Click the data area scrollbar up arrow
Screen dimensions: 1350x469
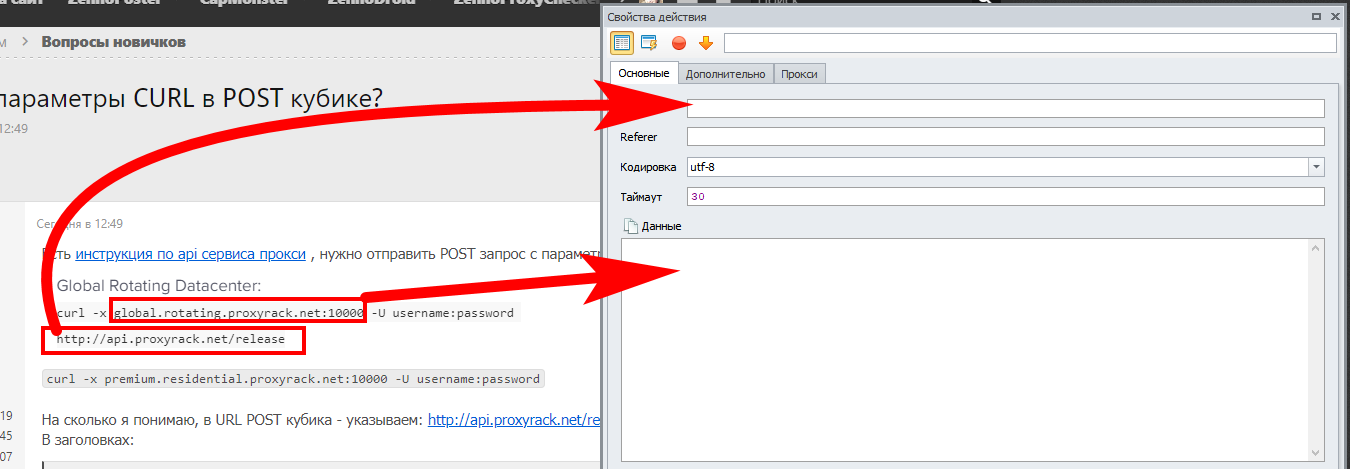(1317, 247)
